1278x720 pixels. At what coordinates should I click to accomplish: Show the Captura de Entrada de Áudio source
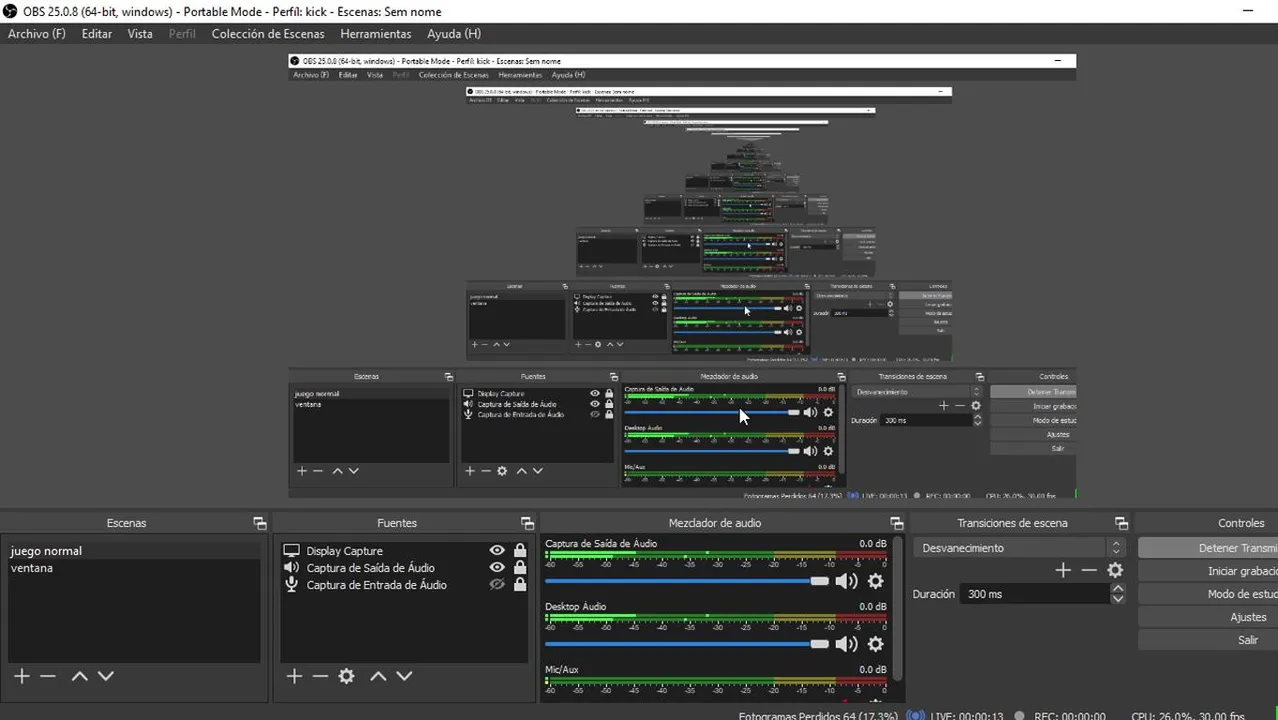tap(497, 585)
